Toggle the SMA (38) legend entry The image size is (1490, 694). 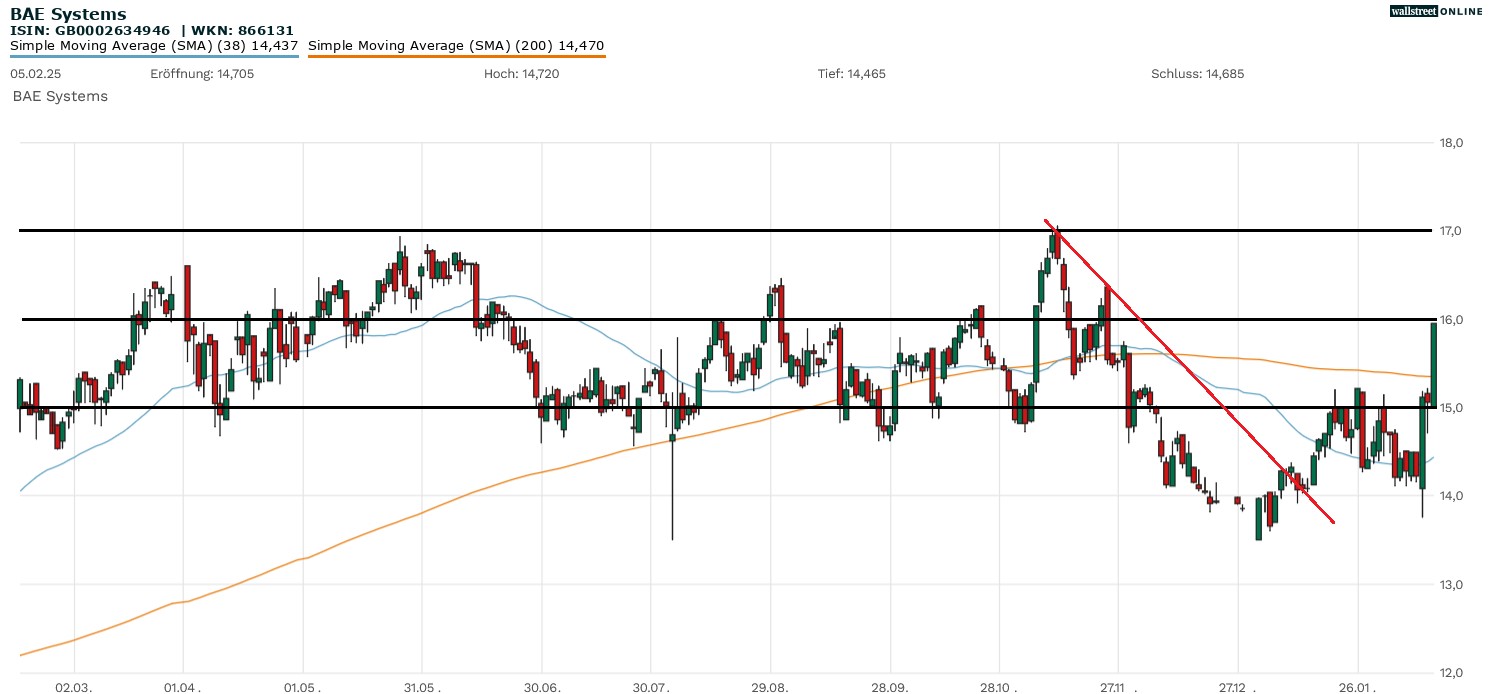(x=154, y=45)
